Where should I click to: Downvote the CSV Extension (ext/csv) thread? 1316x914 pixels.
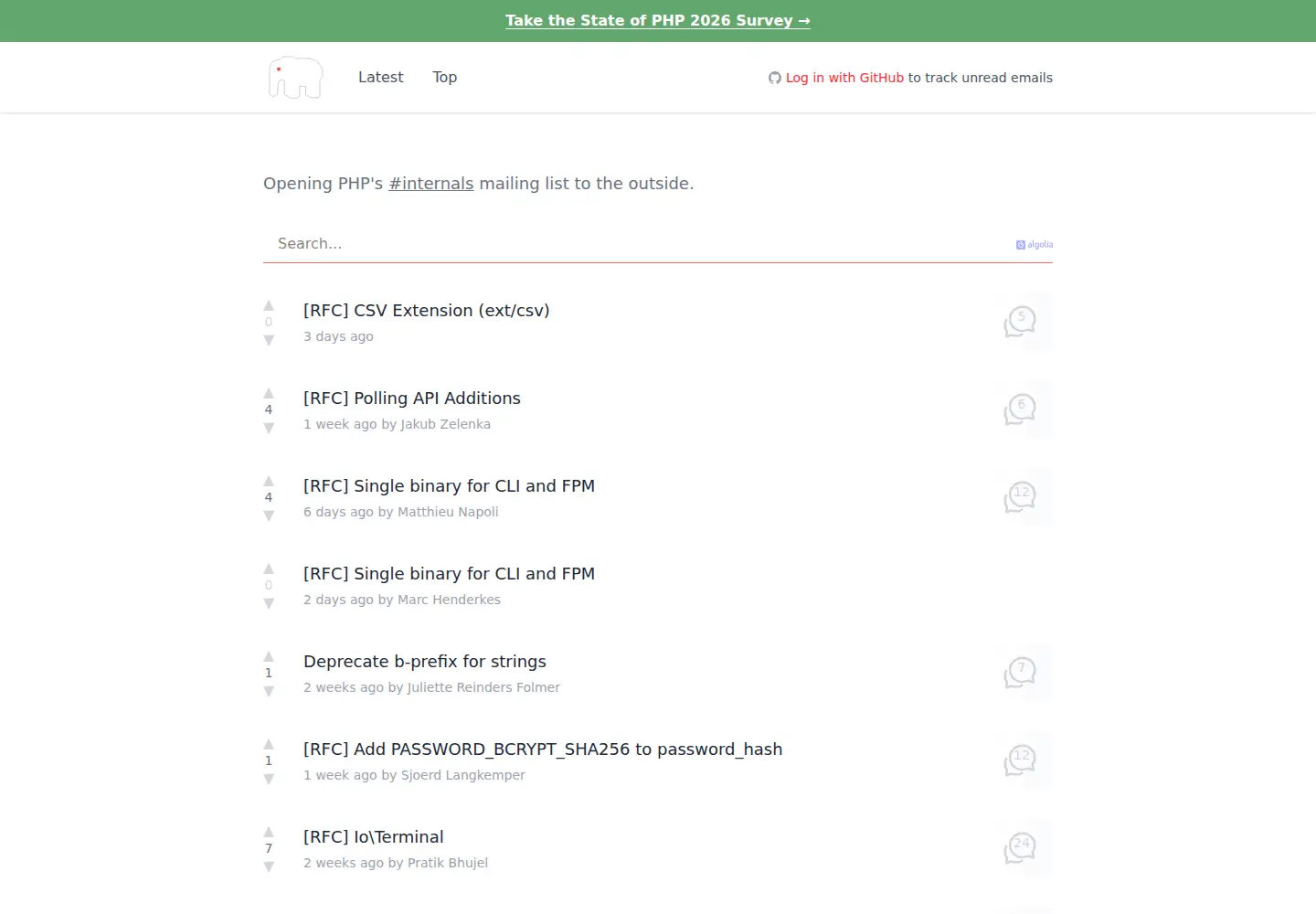(x=269, y=340)
